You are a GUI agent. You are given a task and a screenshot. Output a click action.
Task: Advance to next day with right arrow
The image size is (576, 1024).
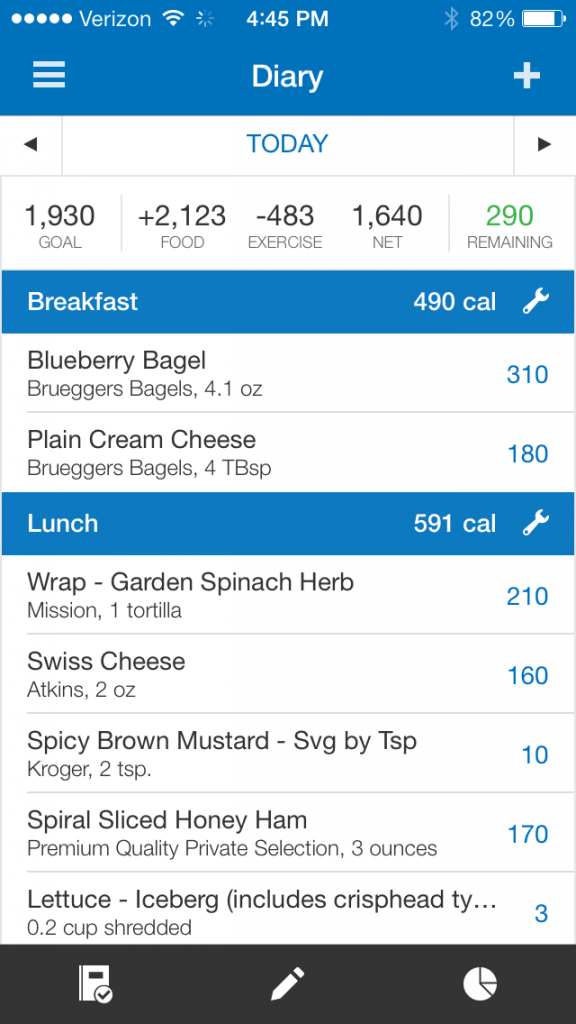(545, 143)
